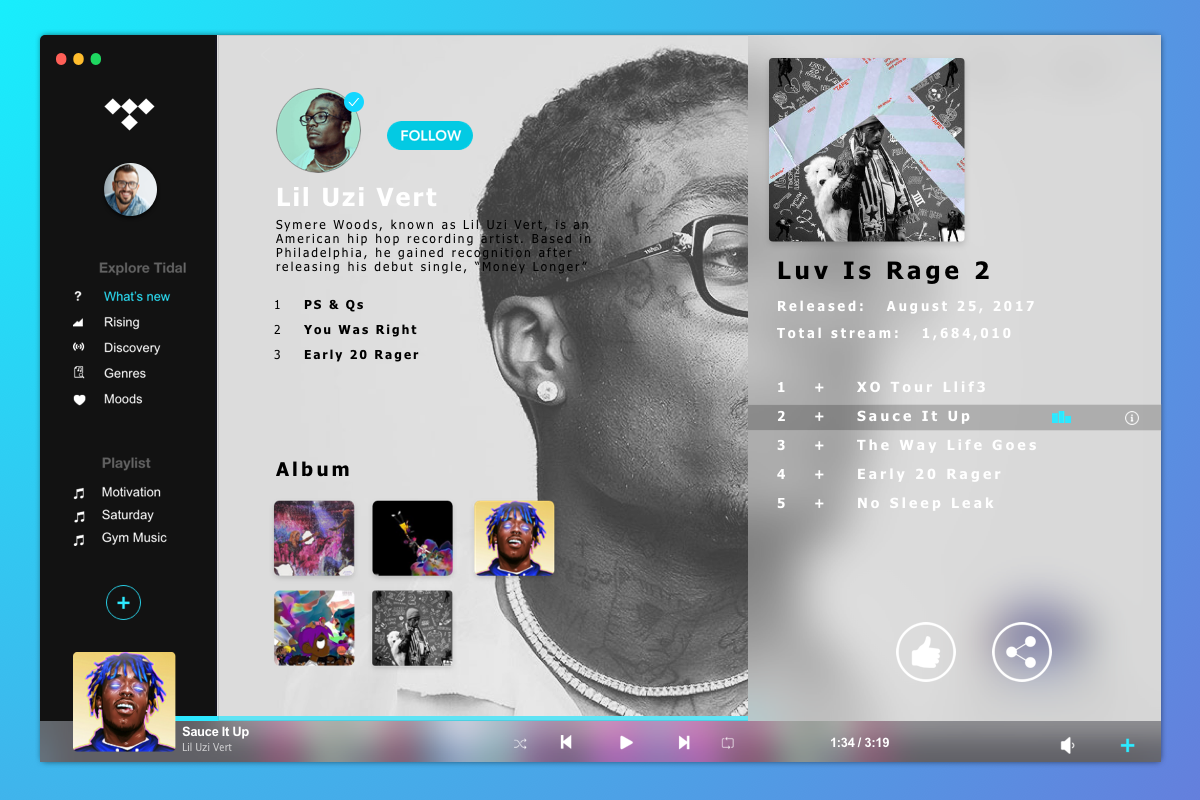Open track info icon for Sauce It Up
This screenshot has width=1200, height=800.
1132,418
